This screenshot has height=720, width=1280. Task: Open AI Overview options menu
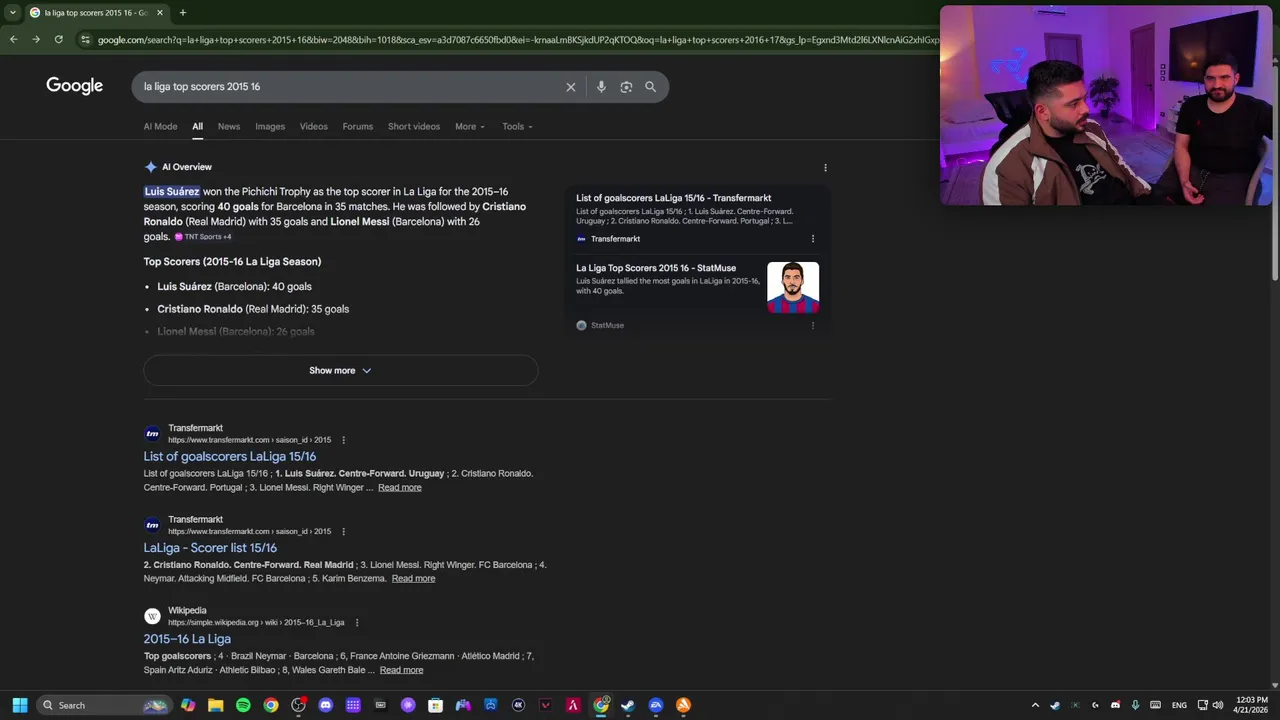pyautogui.click(x=825, y=168)
